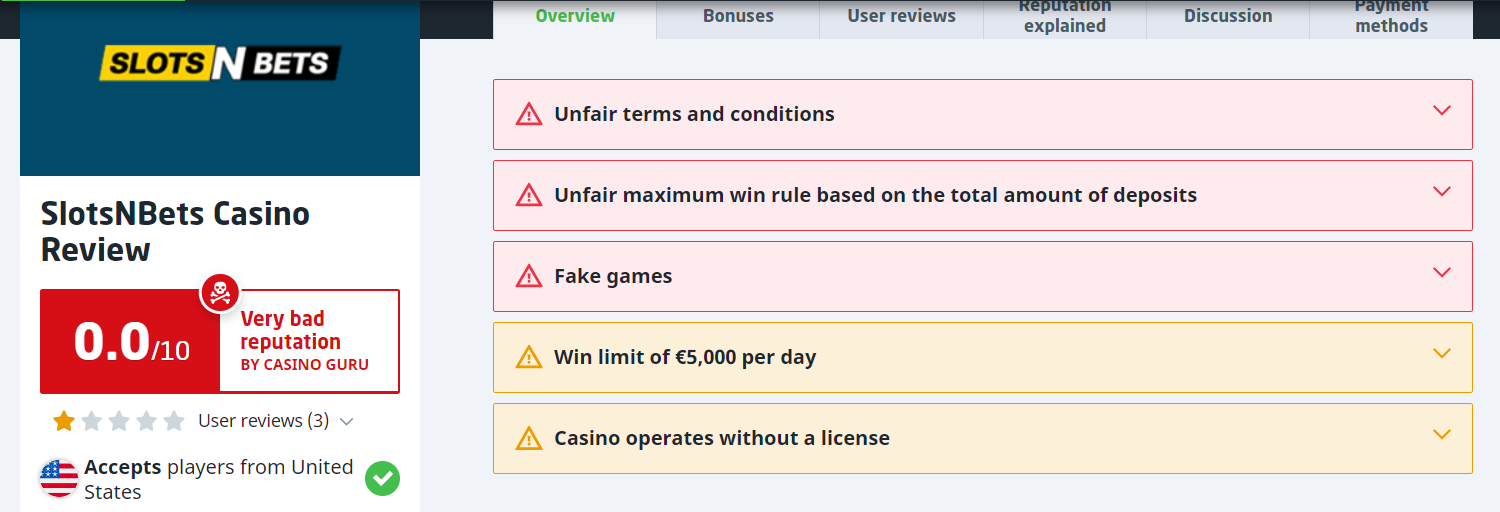
Task: Click the Very bad reputation label
Action: tap(290, 330)
